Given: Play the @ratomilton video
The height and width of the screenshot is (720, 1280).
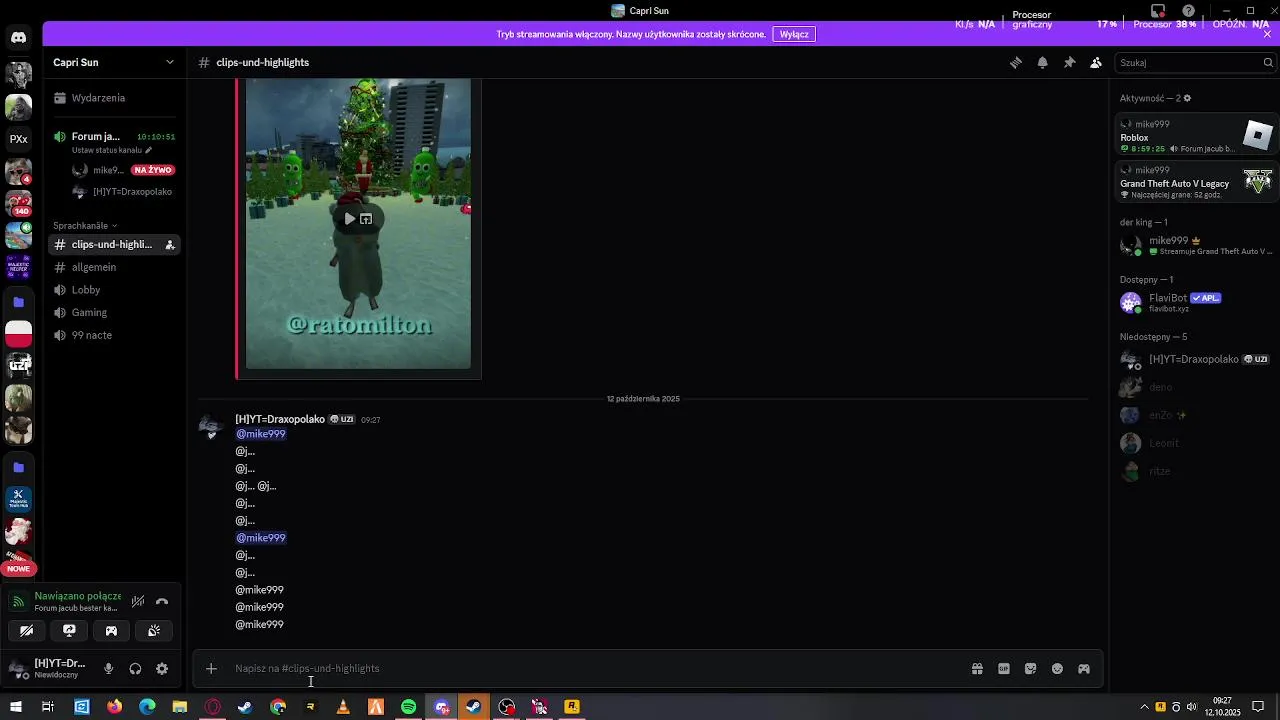Looking at the screenshot, I should click(x=349, y=219).
